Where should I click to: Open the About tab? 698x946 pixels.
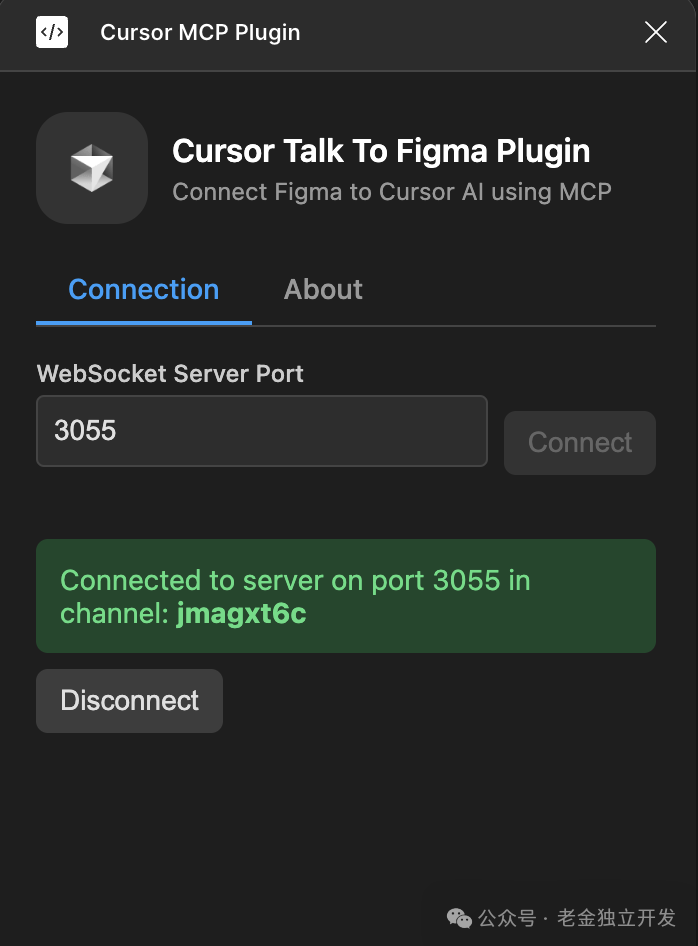(x=323, y=290)
